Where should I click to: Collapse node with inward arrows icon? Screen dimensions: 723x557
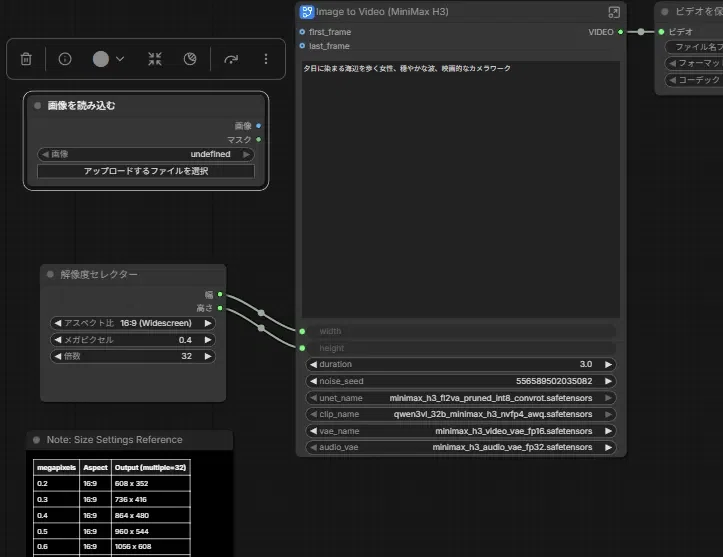[155, 59]
